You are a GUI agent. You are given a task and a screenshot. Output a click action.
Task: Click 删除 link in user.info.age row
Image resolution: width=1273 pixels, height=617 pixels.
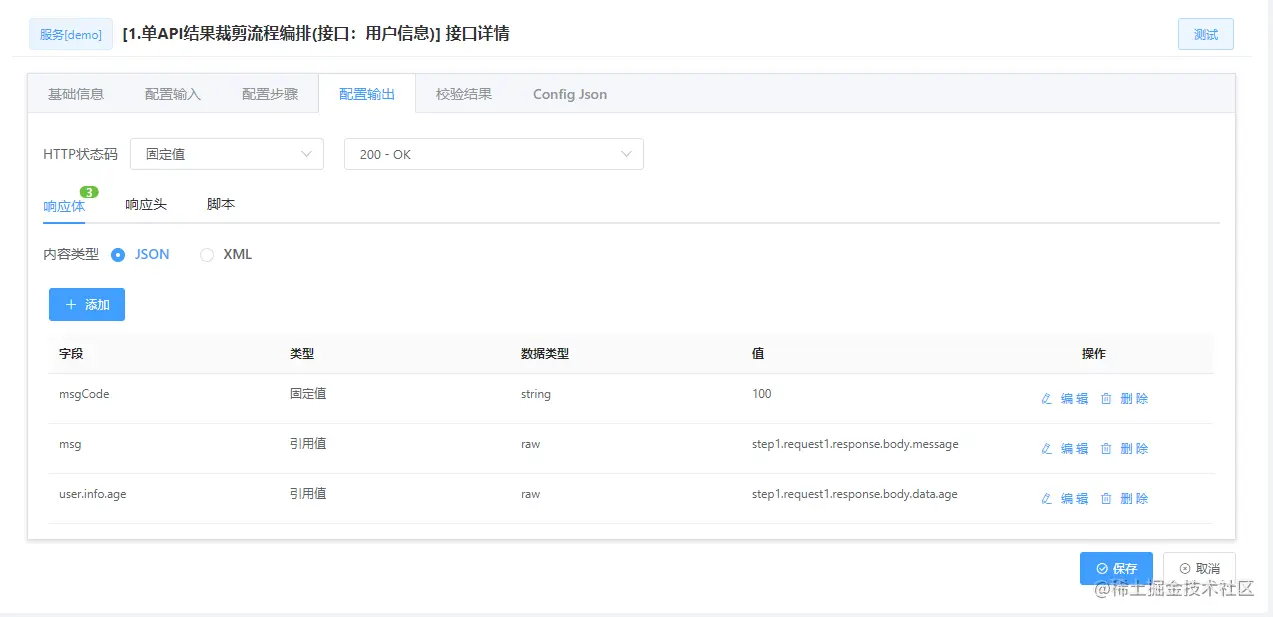click(x=1134, y=498)
